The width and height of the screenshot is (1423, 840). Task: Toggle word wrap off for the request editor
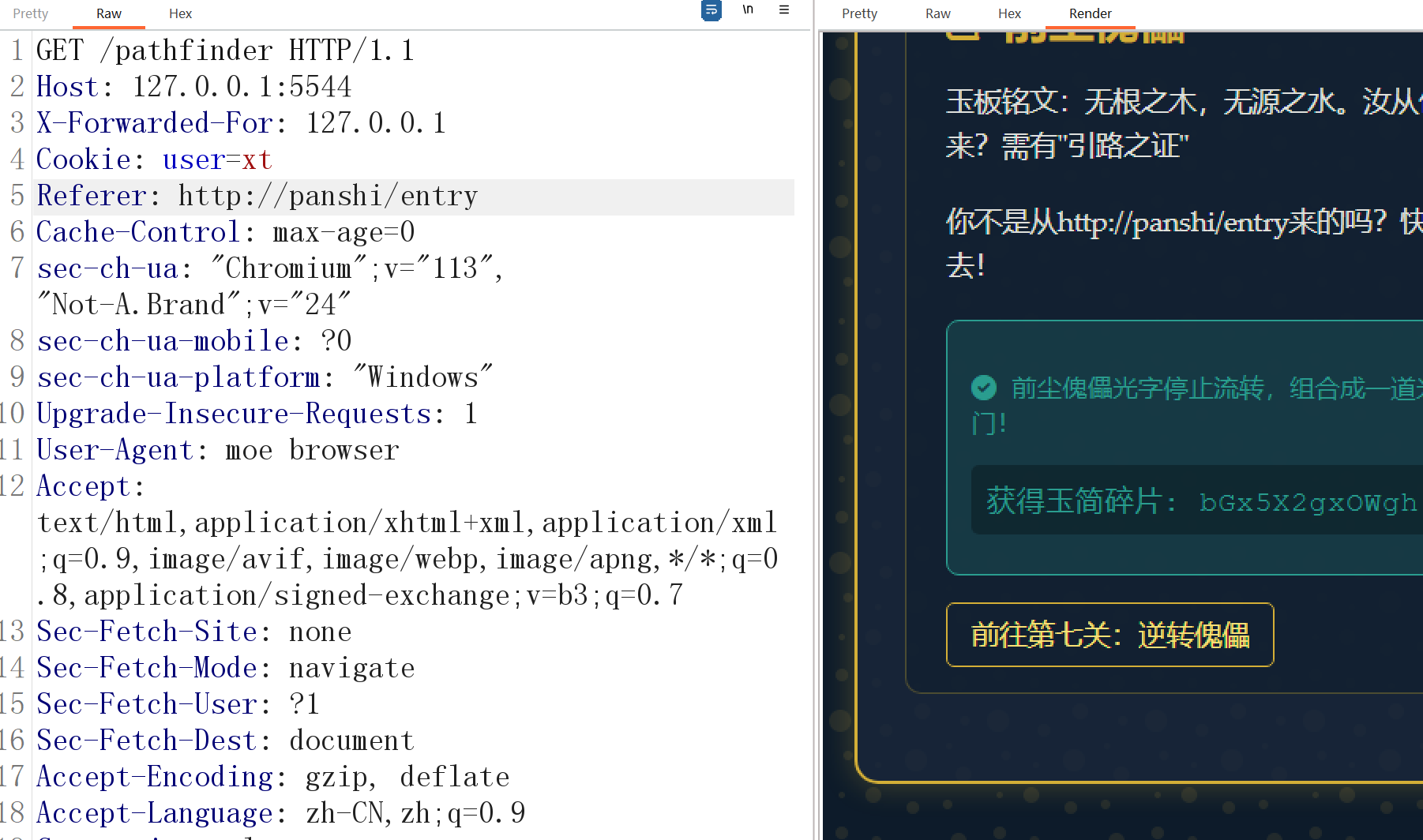point(710,11)
